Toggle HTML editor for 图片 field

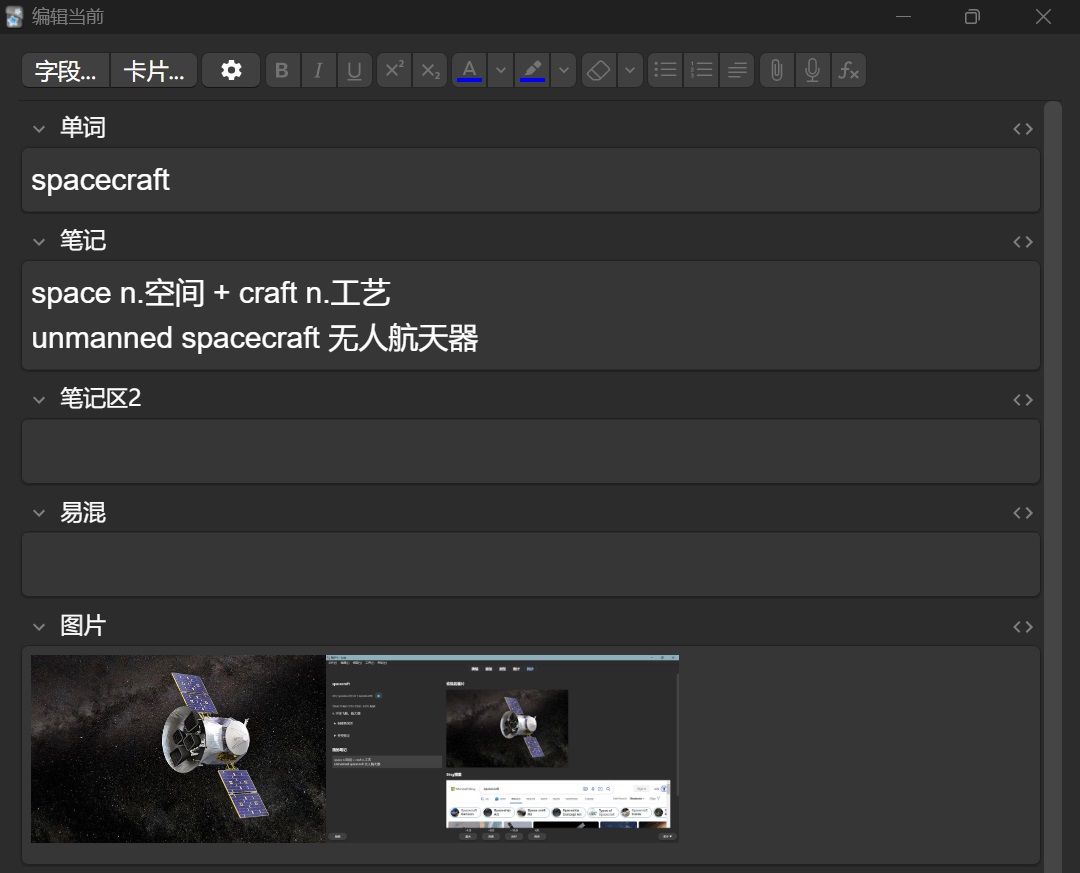point(1022,627)
